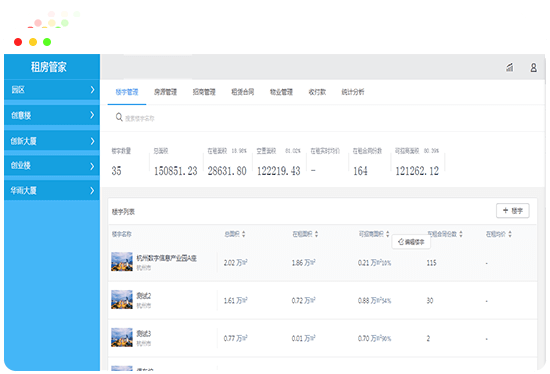Switch to the 房源管理 tab
This screenshot has height=374, width=550.
click(166, 92)
